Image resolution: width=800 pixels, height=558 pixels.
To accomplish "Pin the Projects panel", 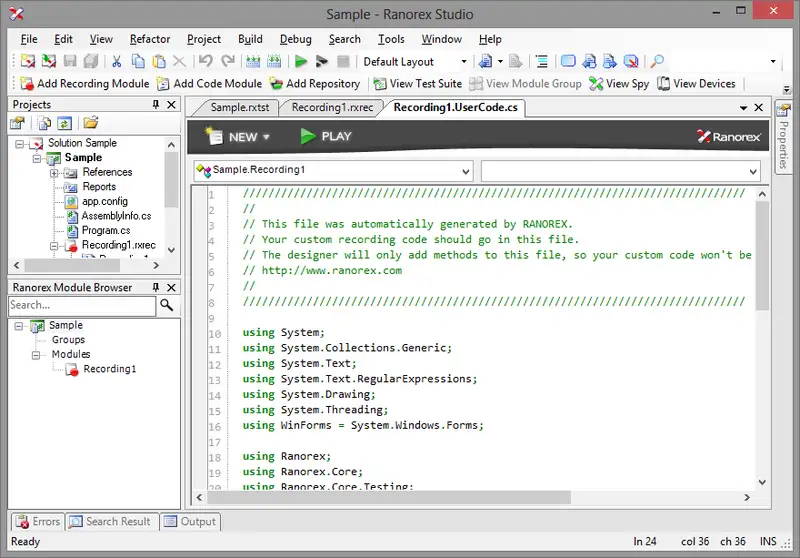I will 156,105.
